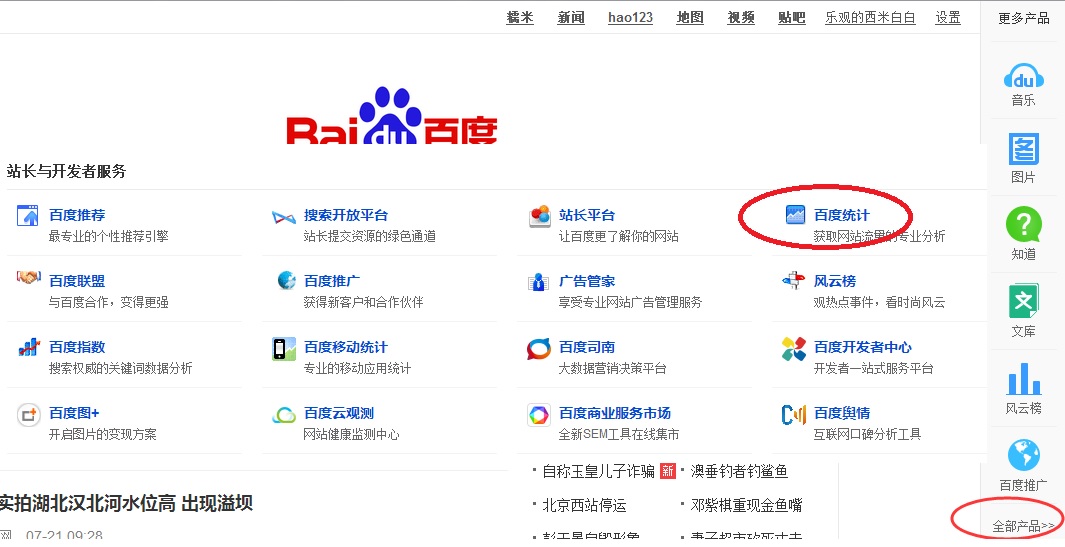Click news item 澳垂钓者钓鲨鱼
Image resolution: width=1065 pixels, height=547 pixels.
coord(739,471)
